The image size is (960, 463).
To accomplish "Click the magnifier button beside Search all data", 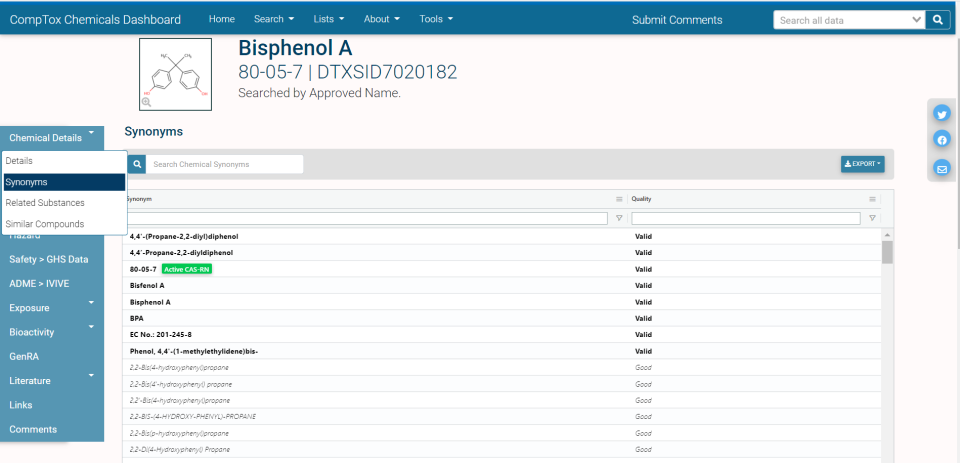I will pos(938,20).
